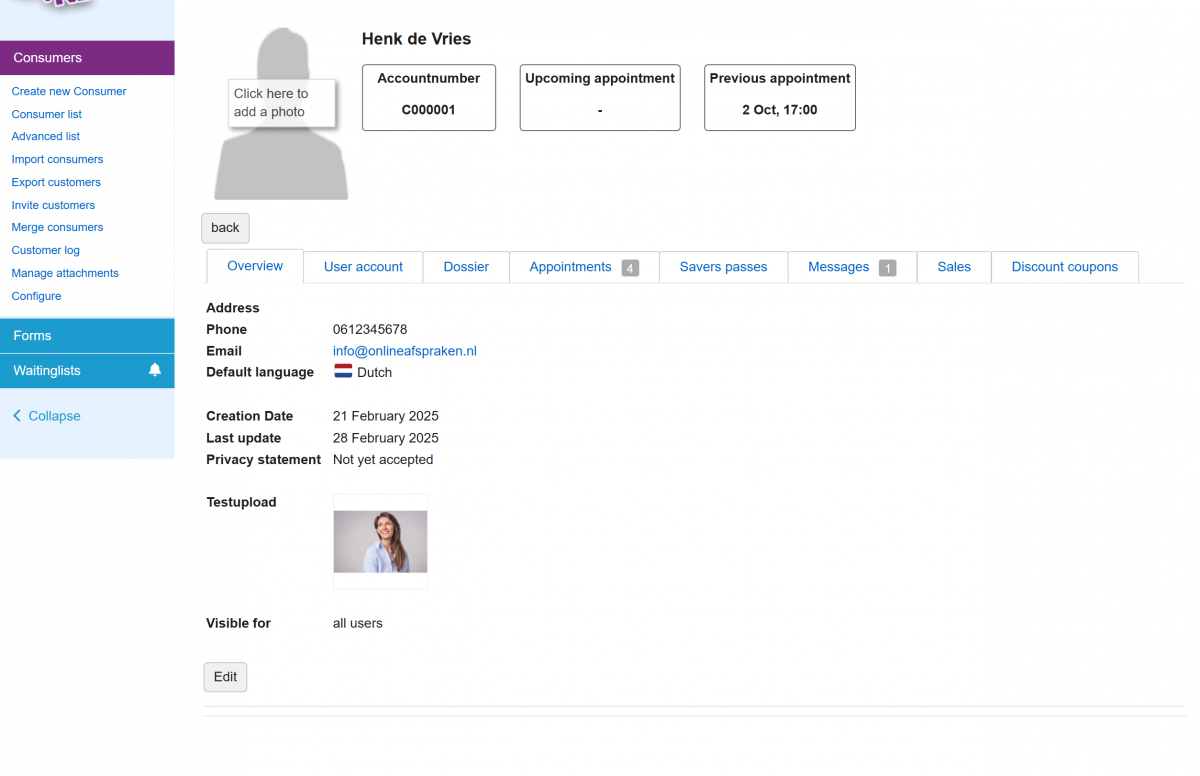This screenshot has height=776, width=1200.
Task: Click the profile photo placeholder silhouette
Action: point(281,160)
